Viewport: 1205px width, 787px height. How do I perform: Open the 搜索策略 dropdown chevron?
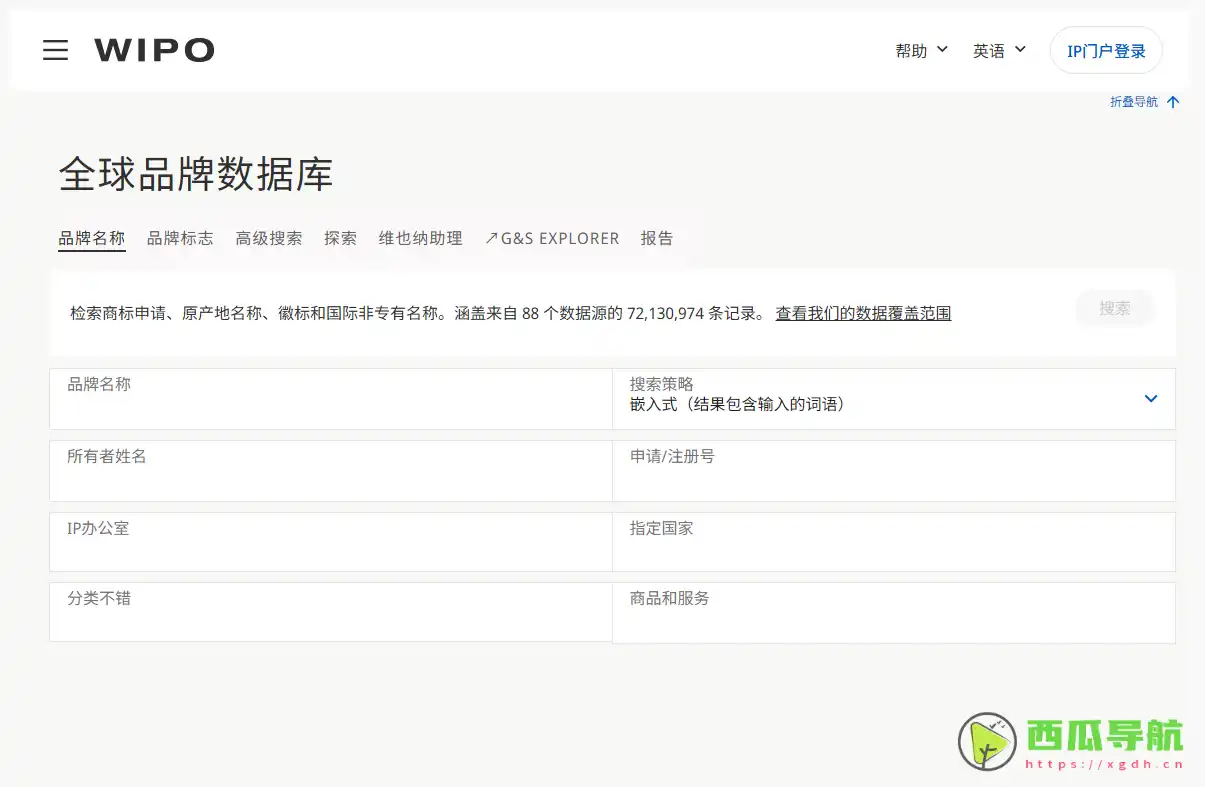(1150, 398)
